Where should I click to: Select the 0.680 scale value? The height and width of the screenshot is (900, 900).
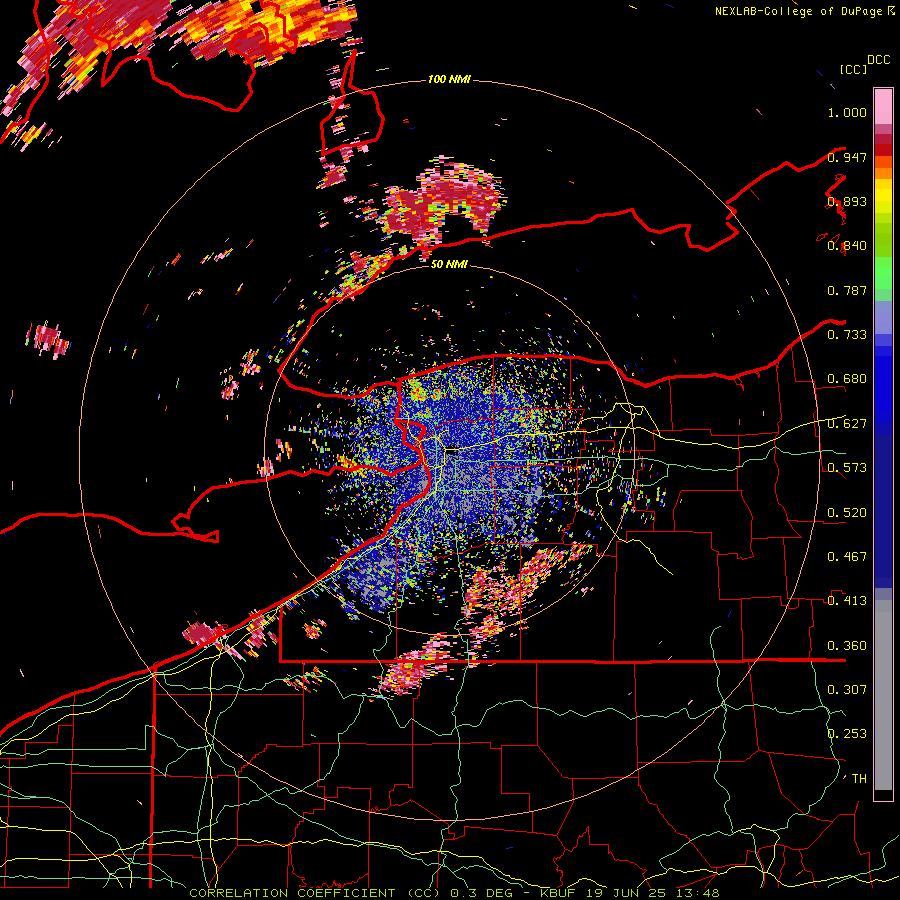pyautogui.click(x=847, y=379)
